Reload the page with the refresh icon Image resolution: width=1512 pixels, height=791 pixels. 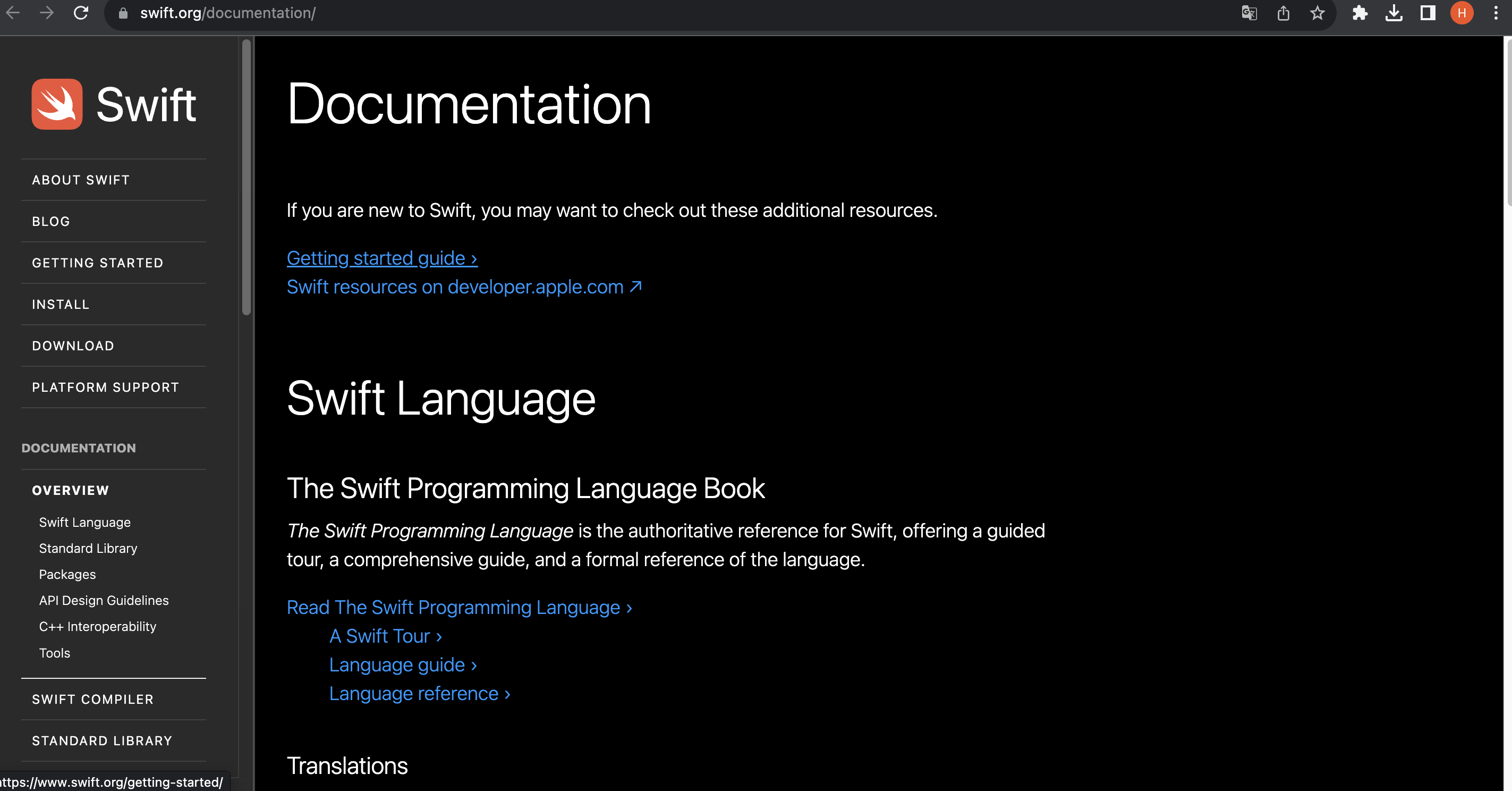pyautogui.click(x=81, y=13)
